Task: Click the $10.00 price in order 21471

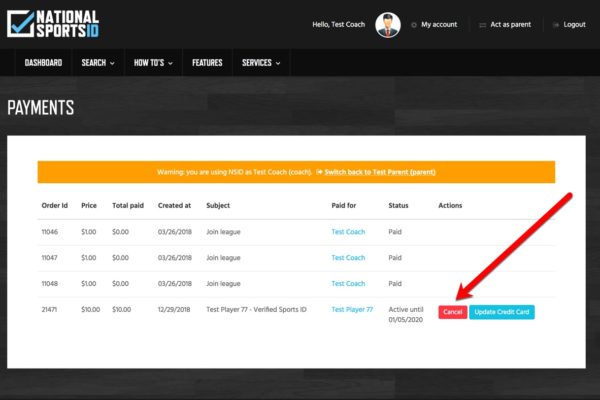Action: click(x=91, y=310)
